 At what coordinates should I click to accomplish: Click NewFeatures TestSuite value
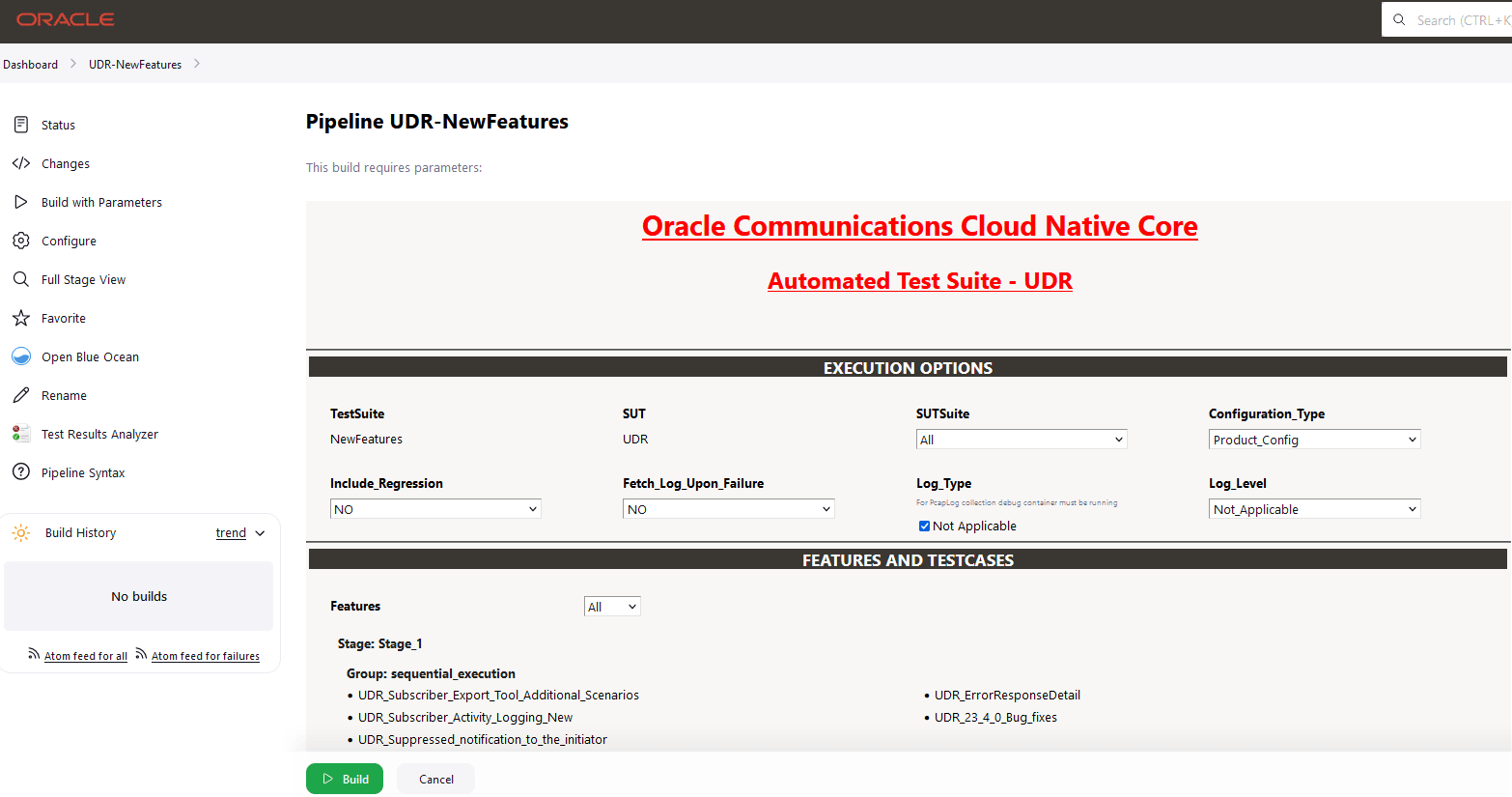tap(366, 439)
